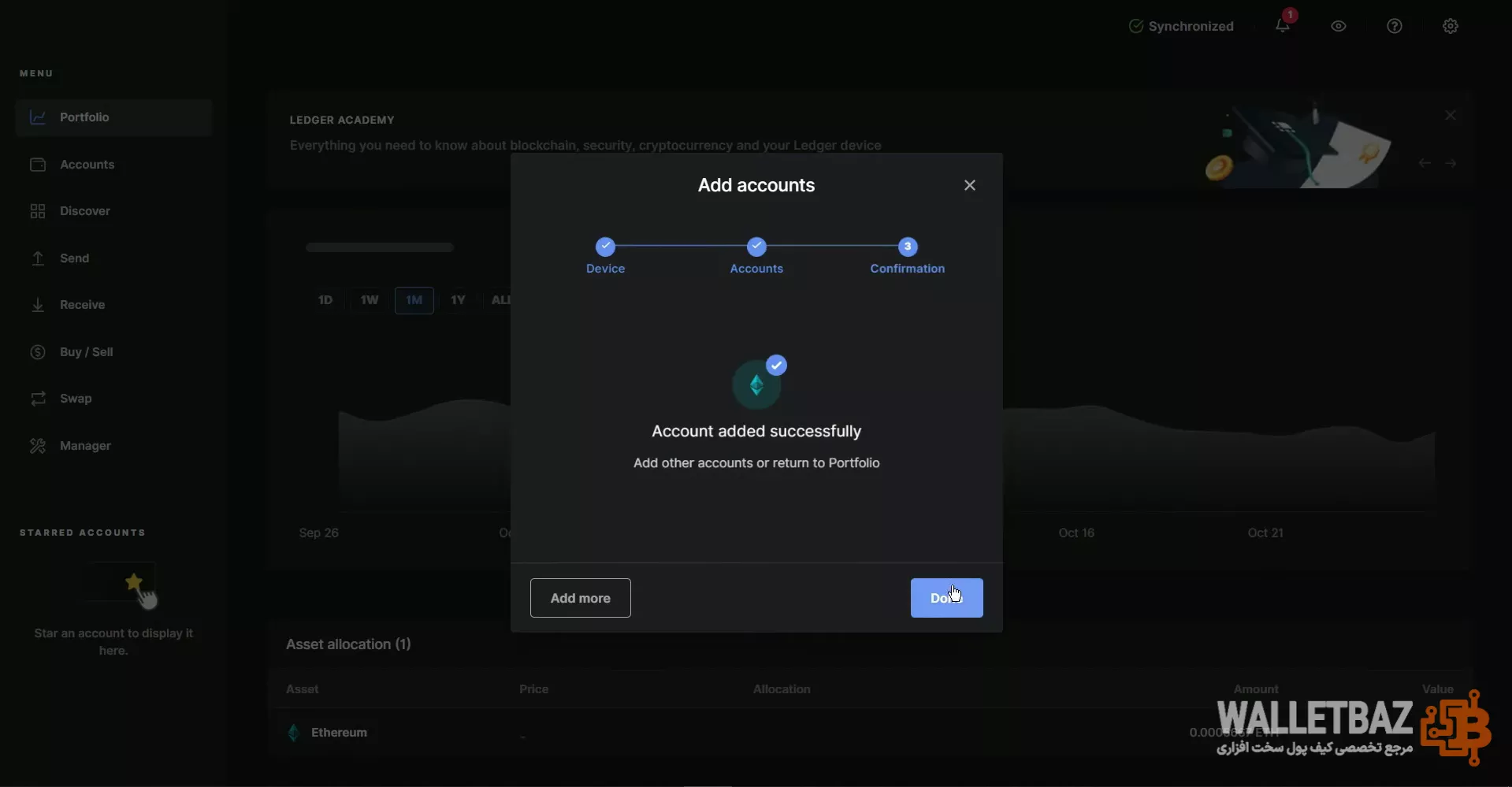Viewport: 1512px width, 787px height.
Task: Toggle the eye icon for discreet mode
Action: 1339,26
